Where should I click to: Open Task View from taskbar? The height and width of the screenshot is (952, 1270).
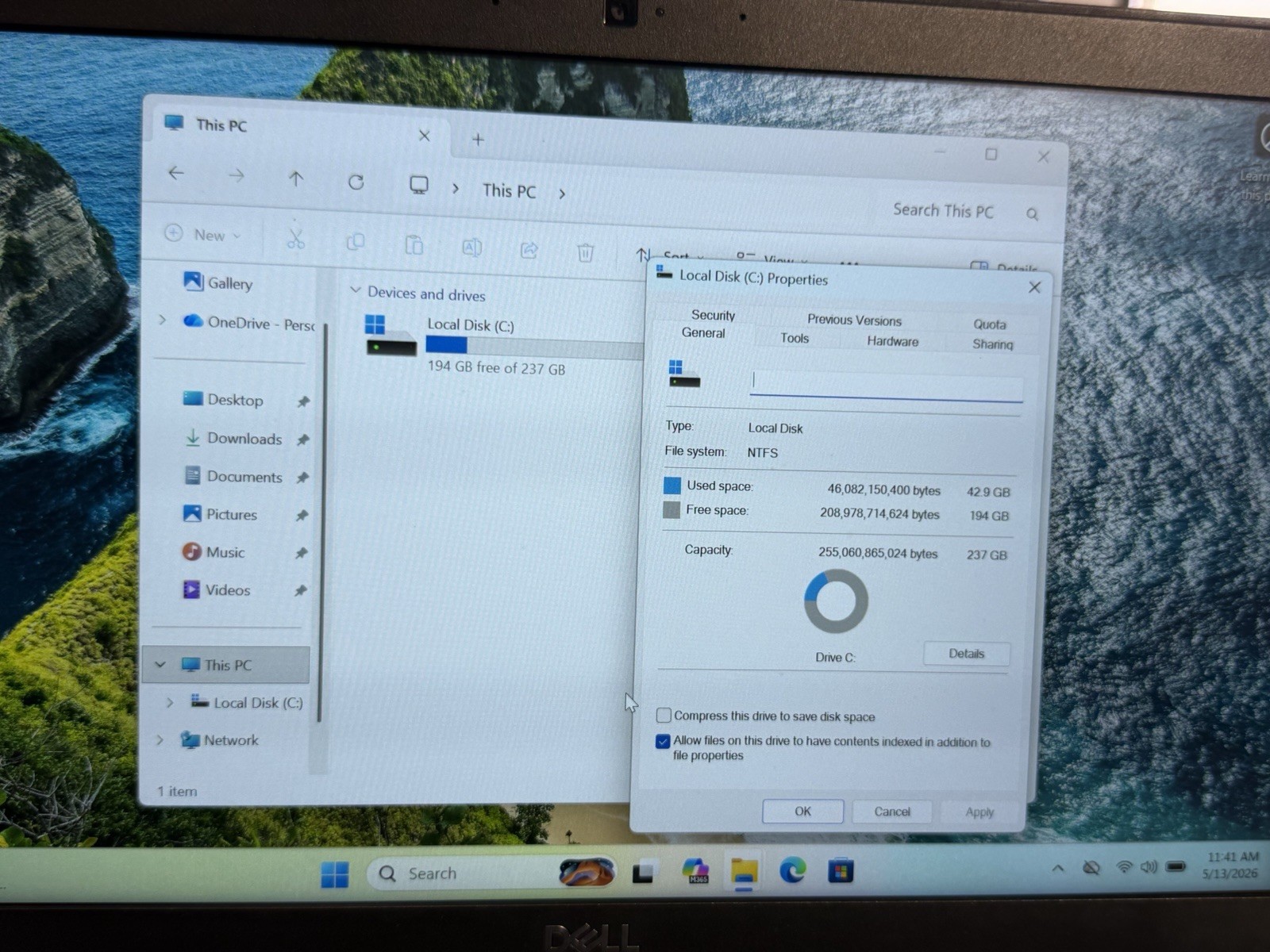point(643,873)
